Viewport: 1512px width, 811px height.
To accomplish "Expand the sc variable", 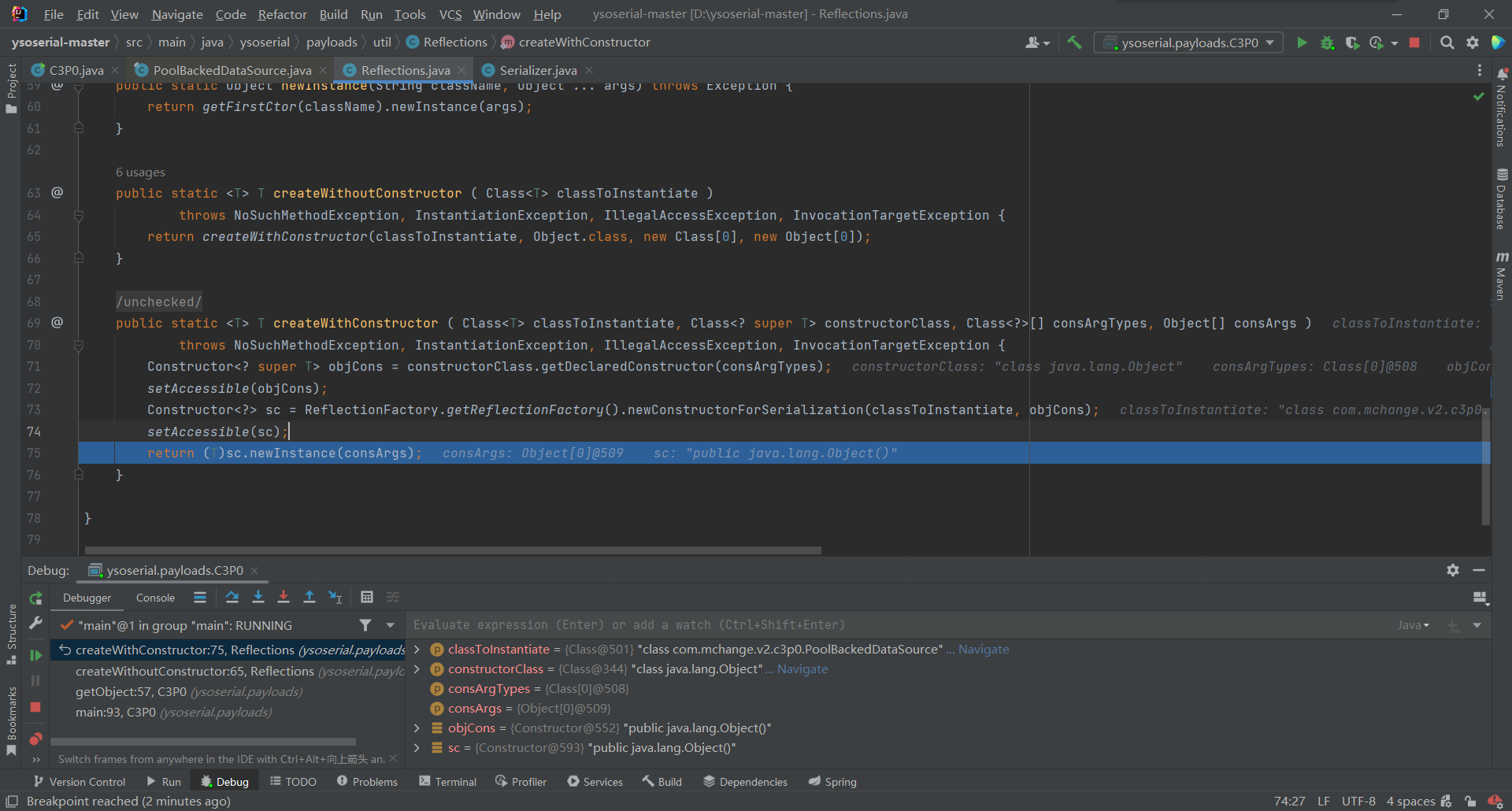I will tap(417, 748).
